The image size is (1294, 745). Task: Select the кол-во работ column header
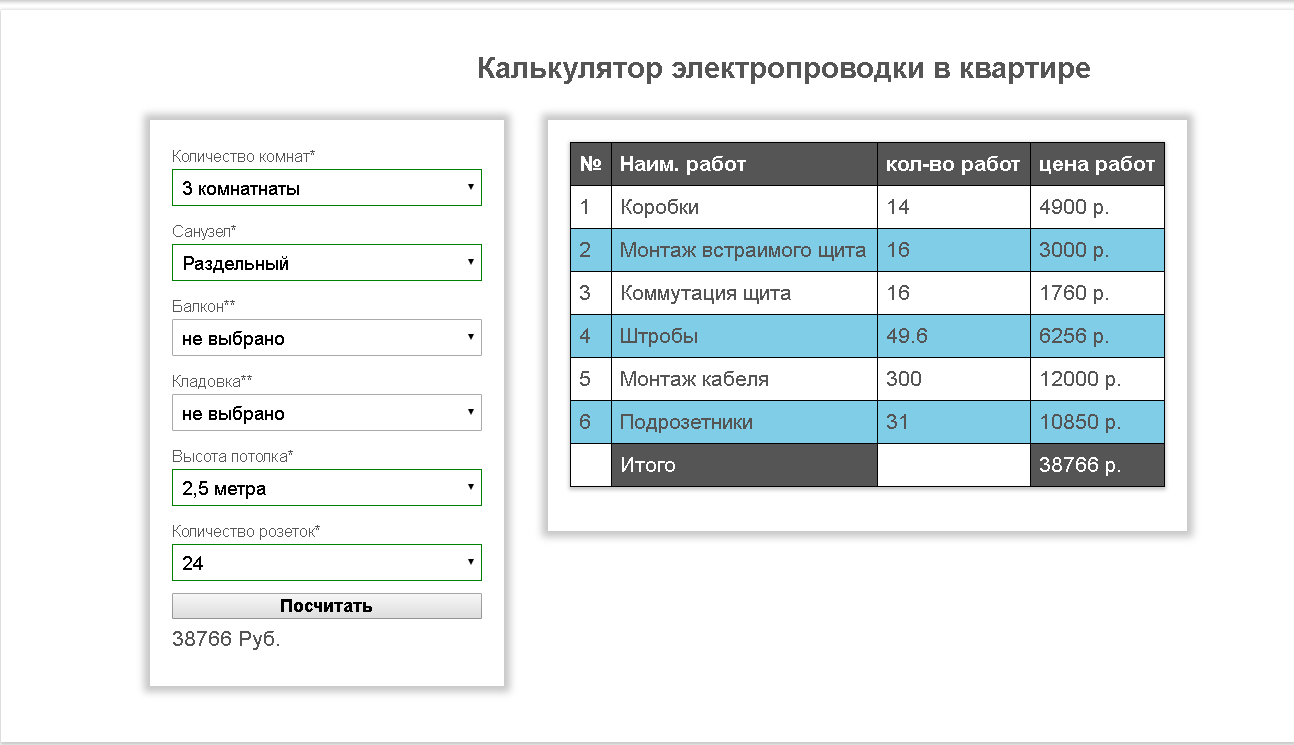click(x=953, y=164)
